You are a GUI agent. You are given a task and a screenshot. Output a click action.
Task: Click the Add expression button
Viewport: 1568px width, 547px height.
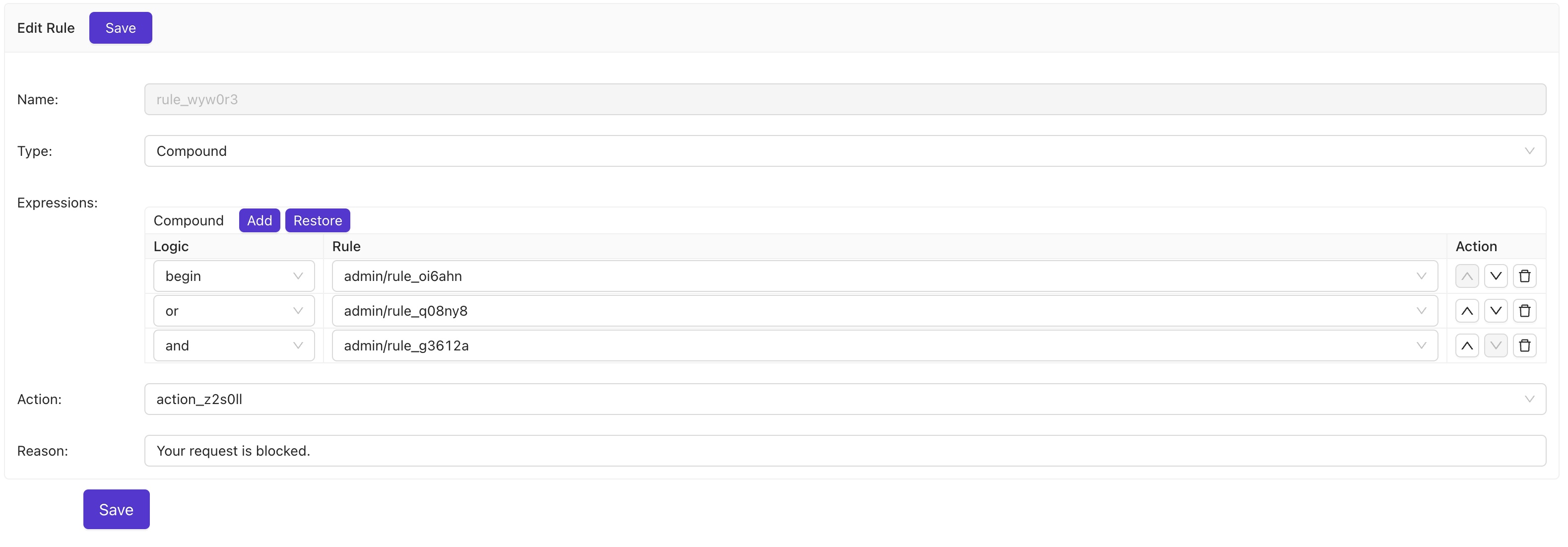pos(260,220)
